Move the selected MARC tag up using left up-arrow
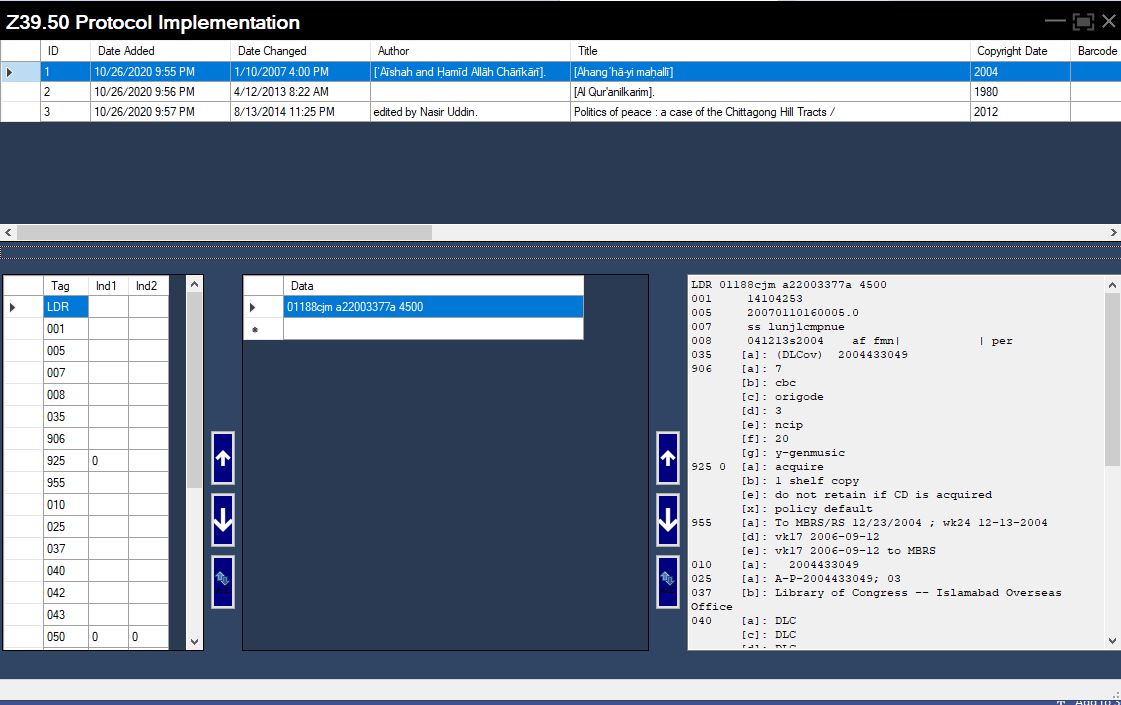1121x705 pixels. (221, 458)
